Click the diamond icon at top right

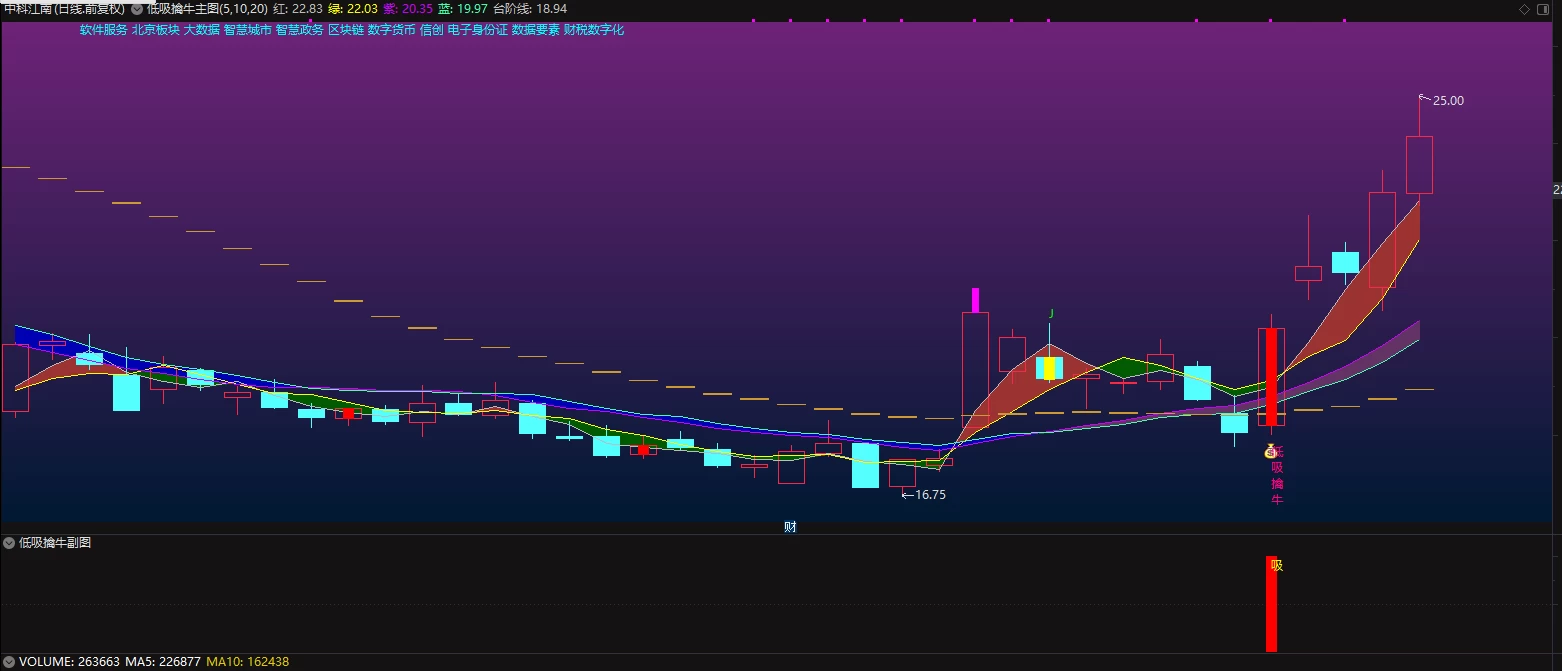[x=1524, y=9]
